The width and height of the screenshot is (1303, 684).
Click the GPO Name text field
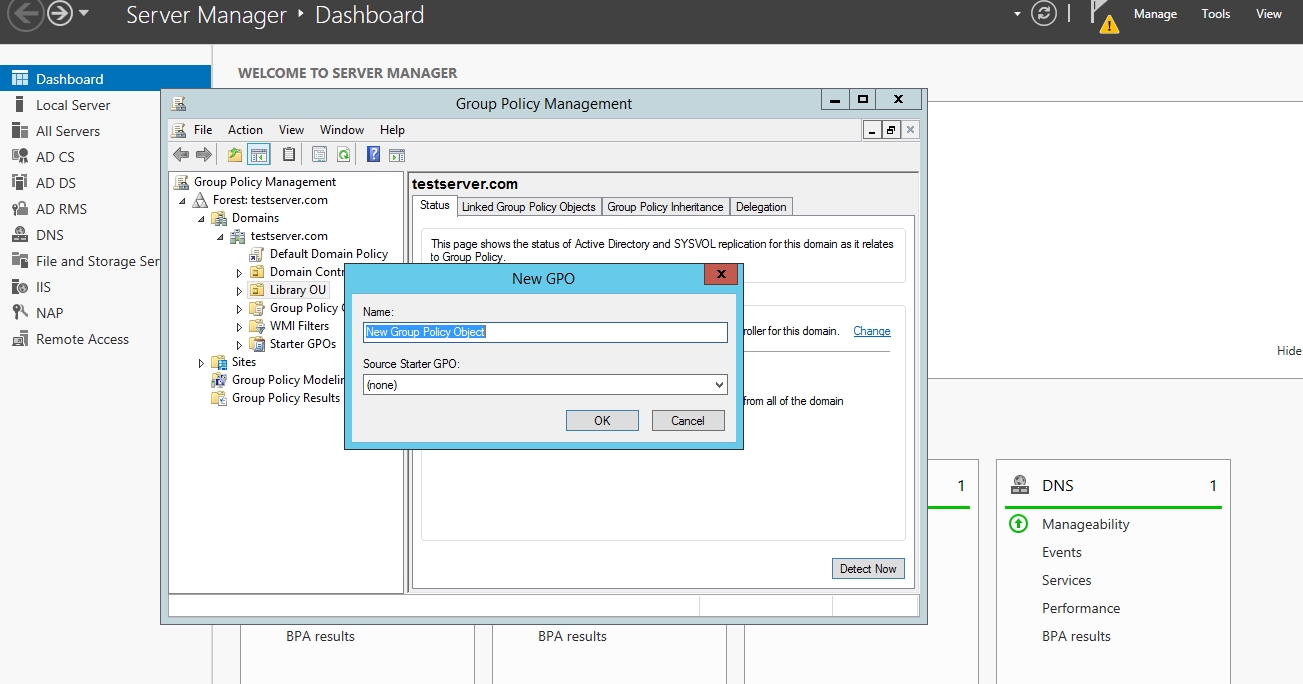coord(545,332)
